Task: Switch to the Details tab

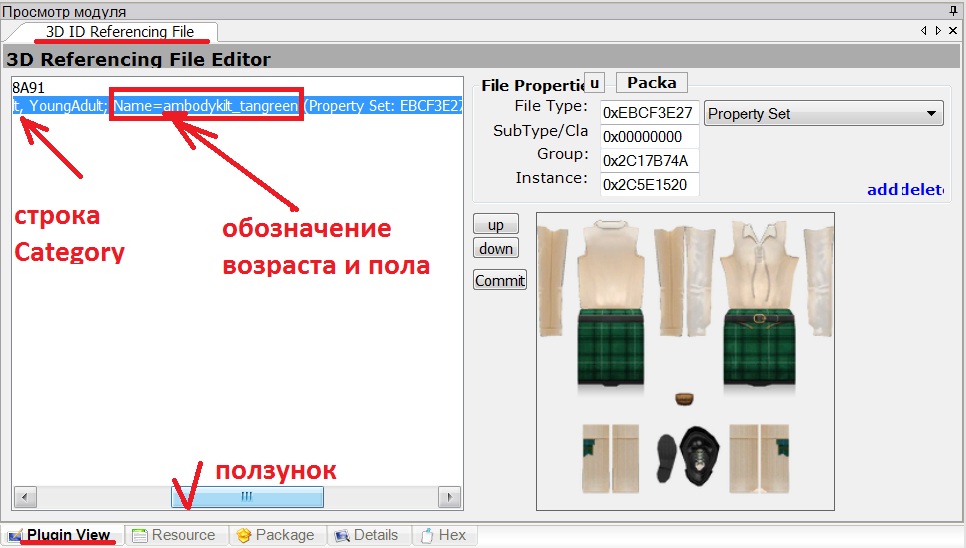Action: [366, 535]
